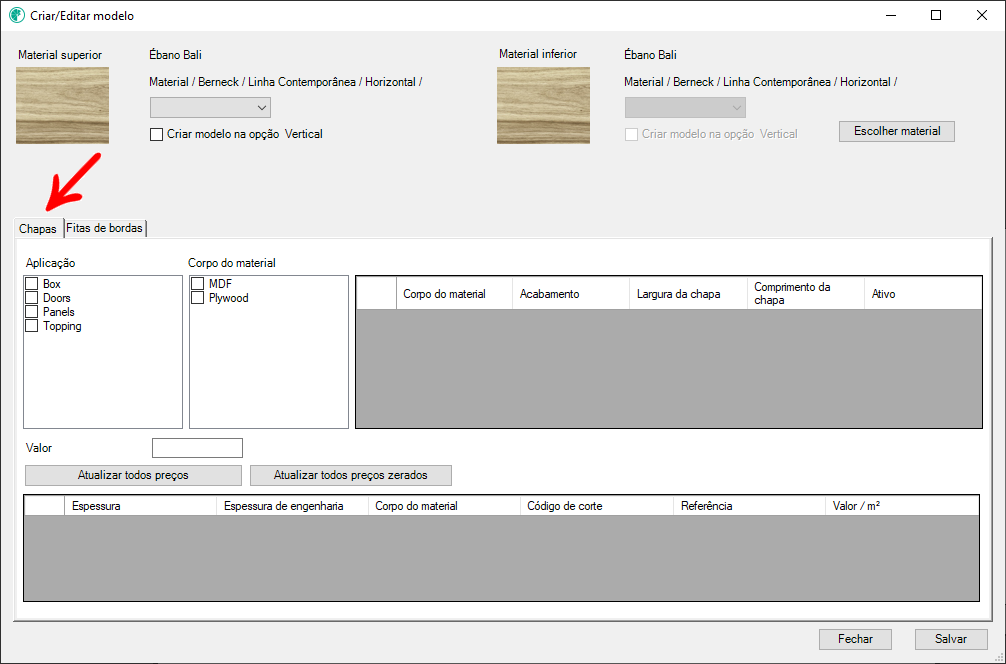Tick the Doors application checkbox
1006x664 pixels.
tap(32, 298)
